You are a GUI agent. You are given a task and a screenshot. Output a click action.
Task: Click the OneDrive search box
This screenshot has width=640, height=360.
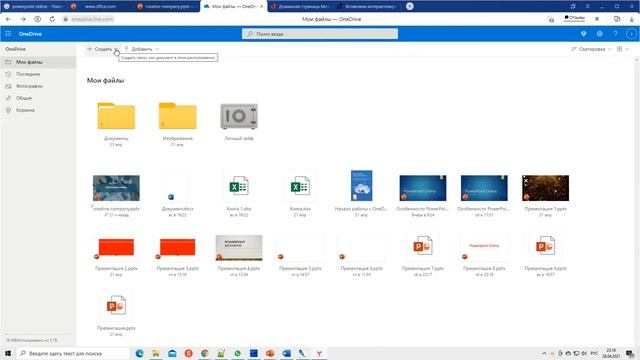coord(320,34)
